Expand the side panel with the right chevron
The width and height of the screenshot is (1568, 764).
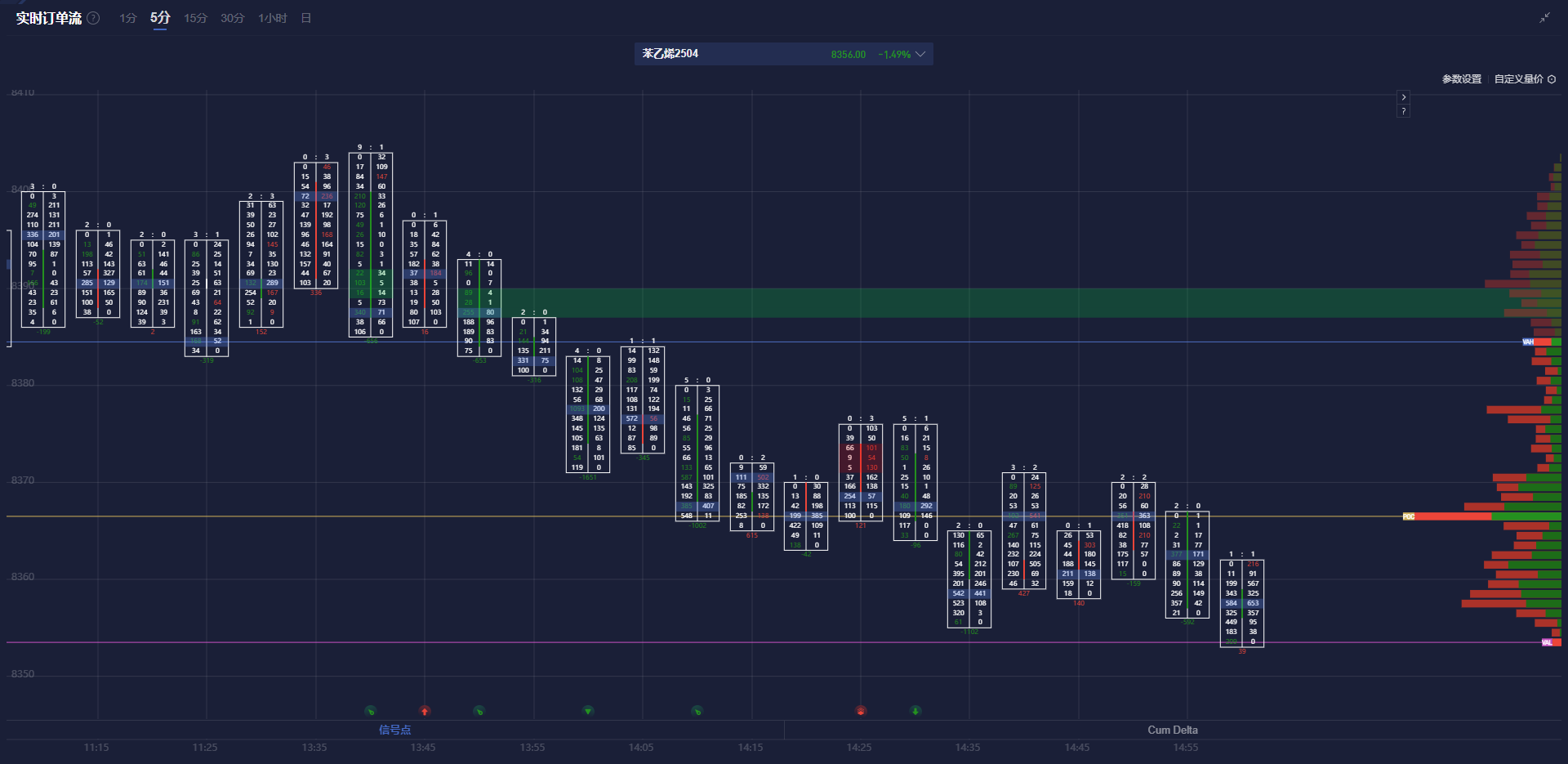[1403, 96]
